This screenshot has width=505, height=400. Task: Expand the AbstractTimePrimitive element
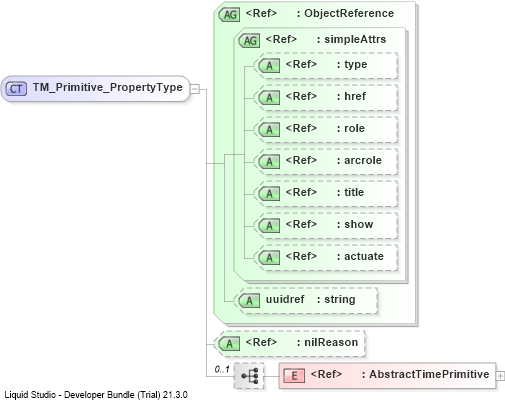[500, 376]
